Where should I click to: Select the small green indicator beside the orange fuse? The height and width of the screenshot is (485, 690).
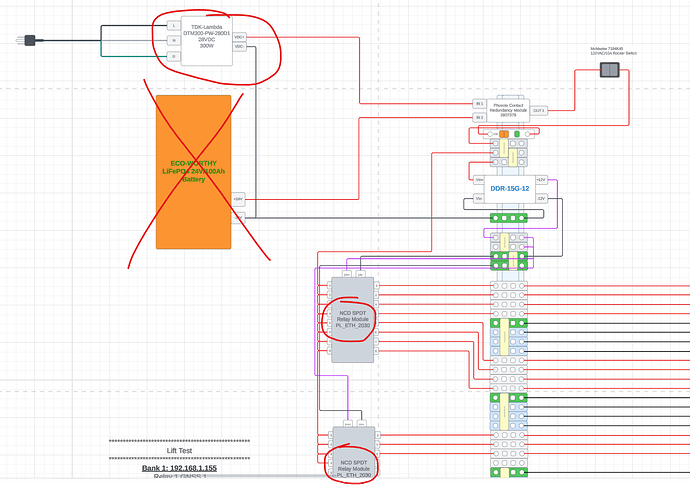(517, 134)
